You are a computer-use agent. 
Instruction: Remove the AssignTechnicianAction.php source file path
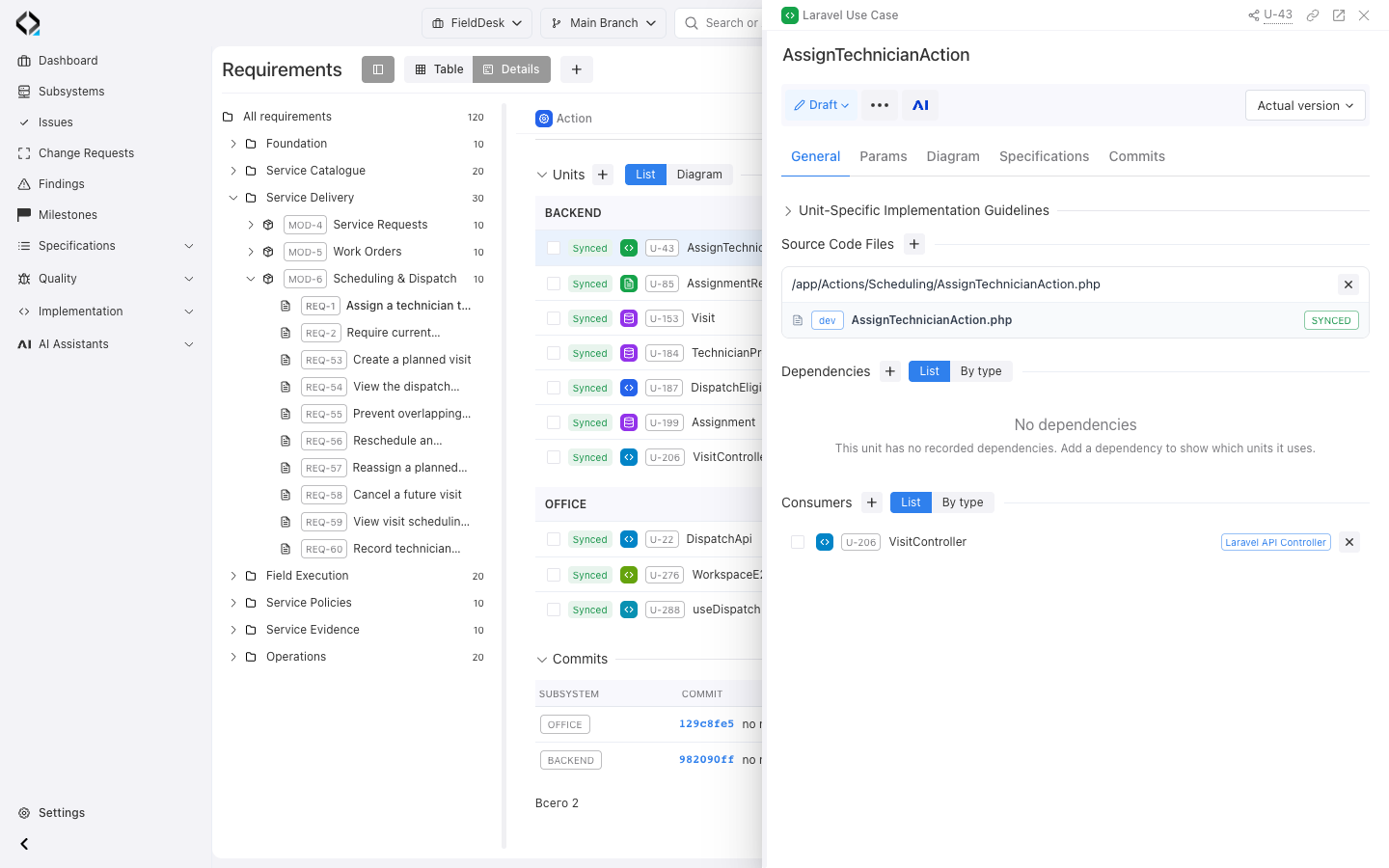(1348, 285)
